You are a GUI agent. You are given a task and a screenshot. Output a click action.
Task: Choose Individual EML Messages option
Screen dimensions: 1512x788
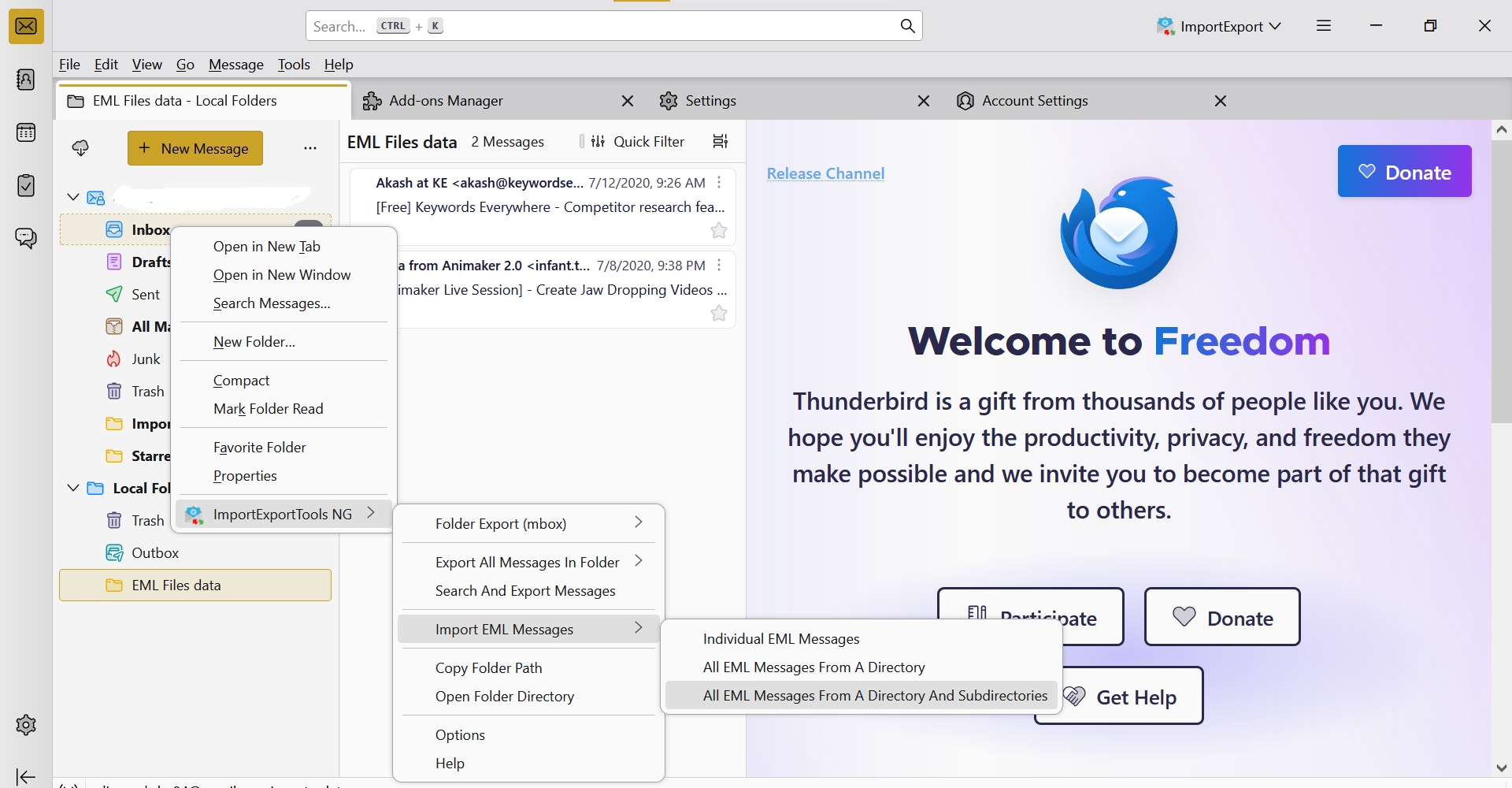pos(780,639)
